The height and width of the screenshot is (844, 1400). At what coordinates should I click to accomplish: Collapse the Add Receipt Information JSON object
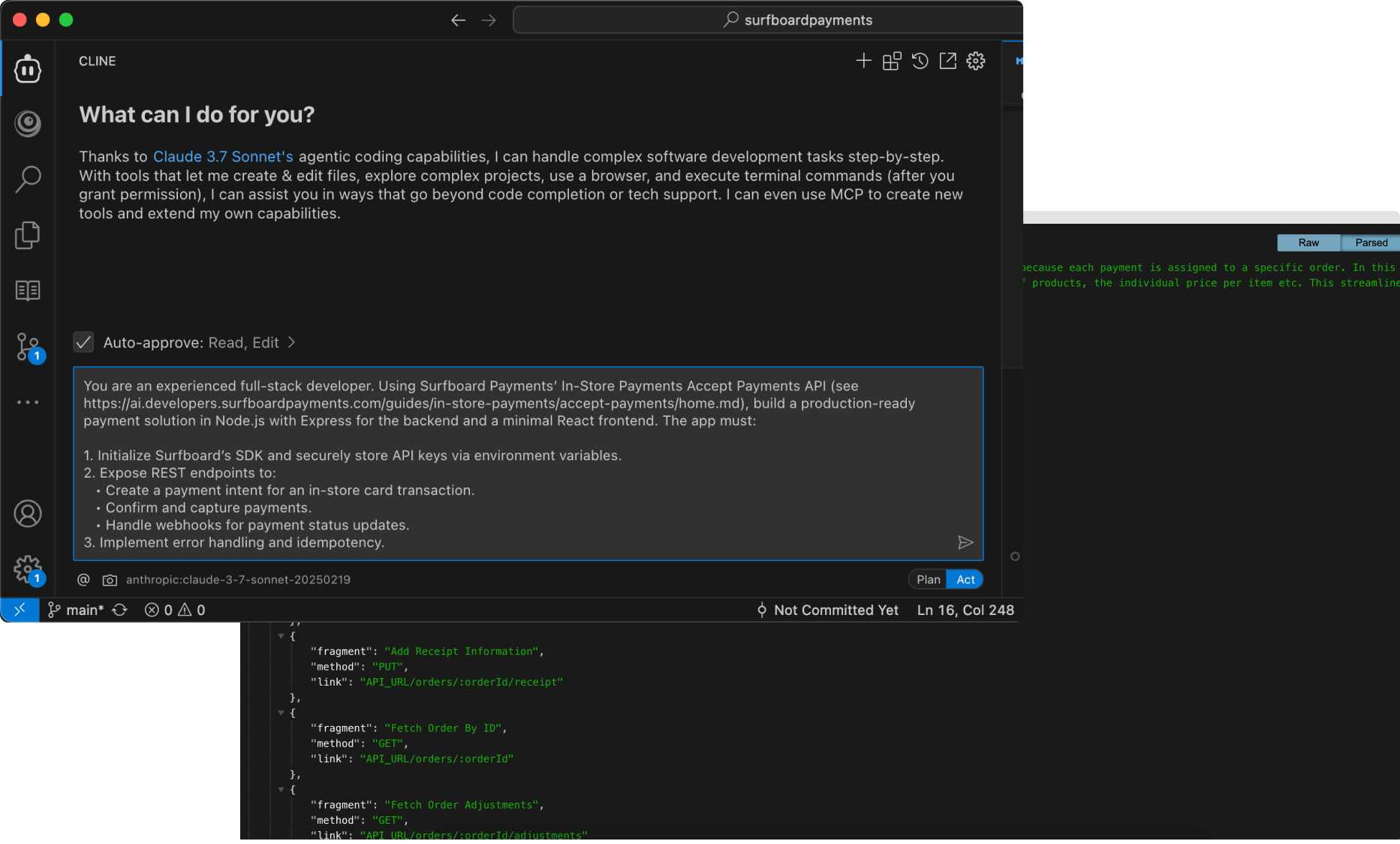(x=282, y=636)
